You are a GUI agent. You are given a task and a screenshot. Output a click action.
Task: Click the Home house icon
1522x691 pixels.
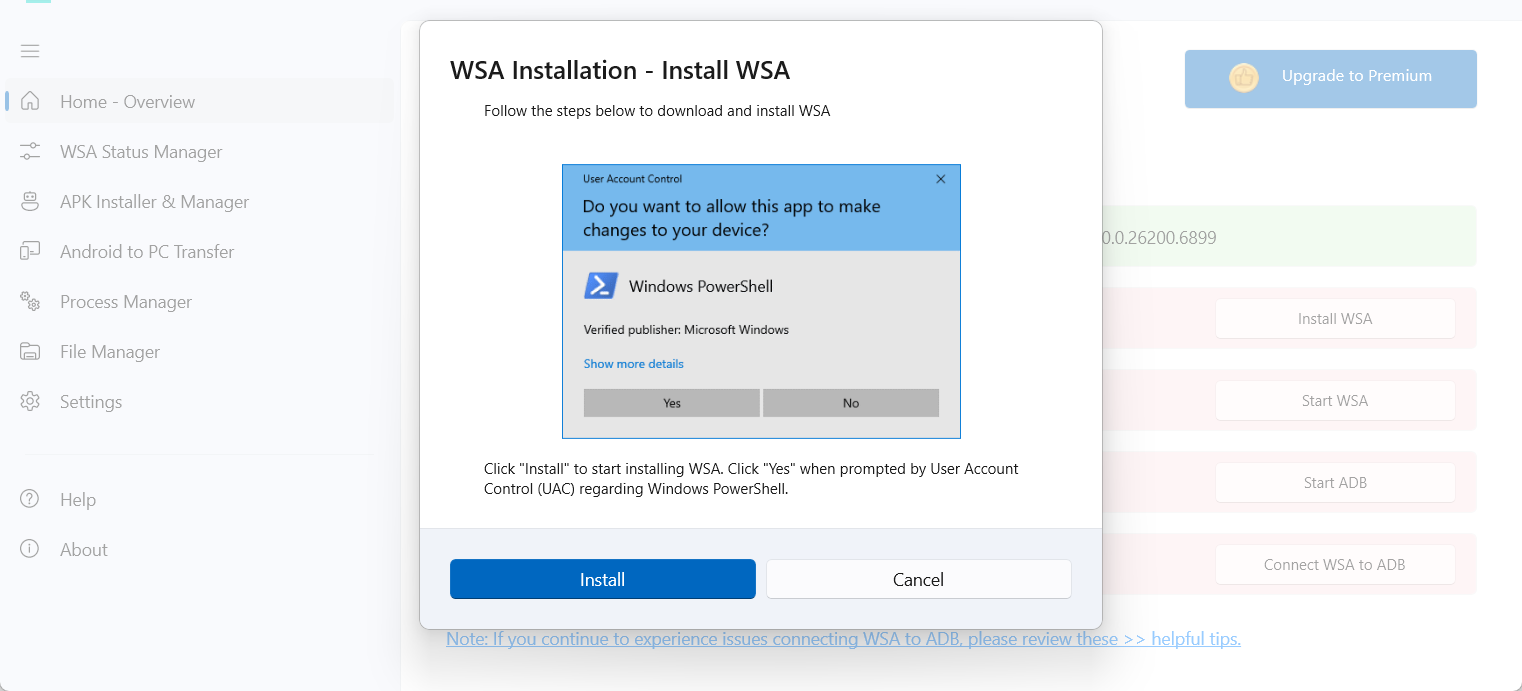pyautogui.click(x=30, y=101)
